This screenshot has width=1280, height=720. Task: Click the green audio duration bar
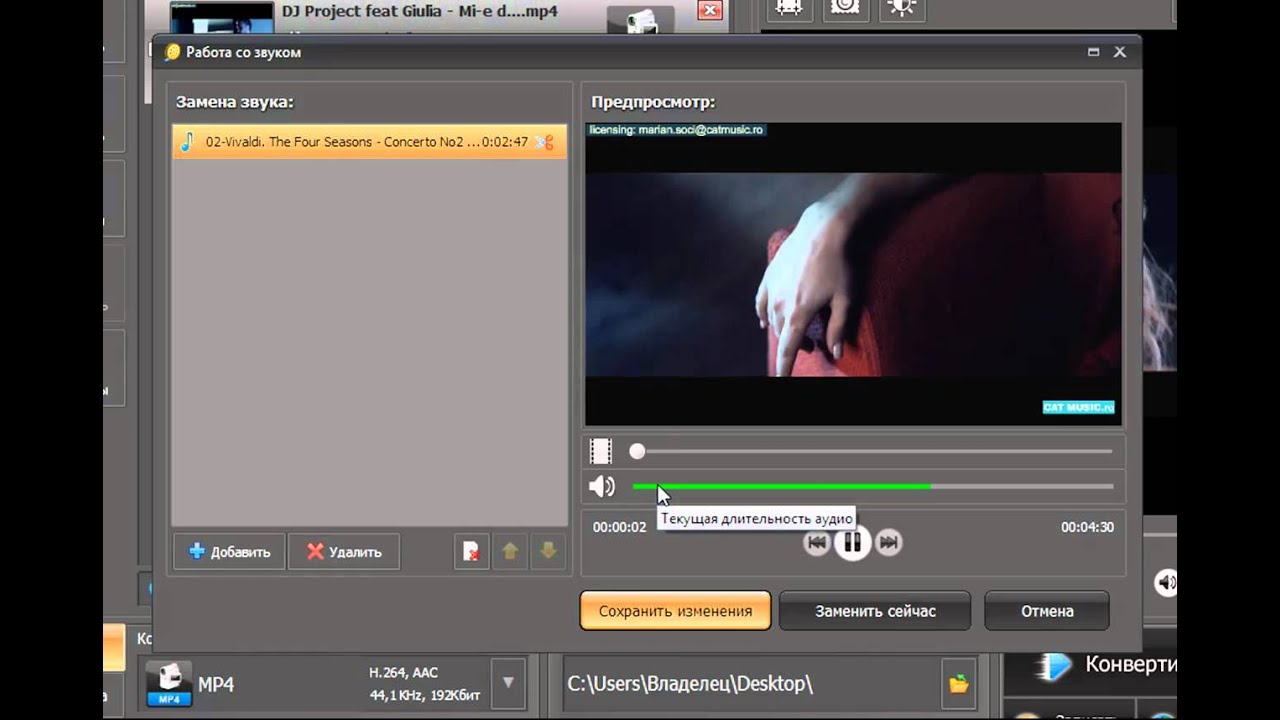click(782, 487)
